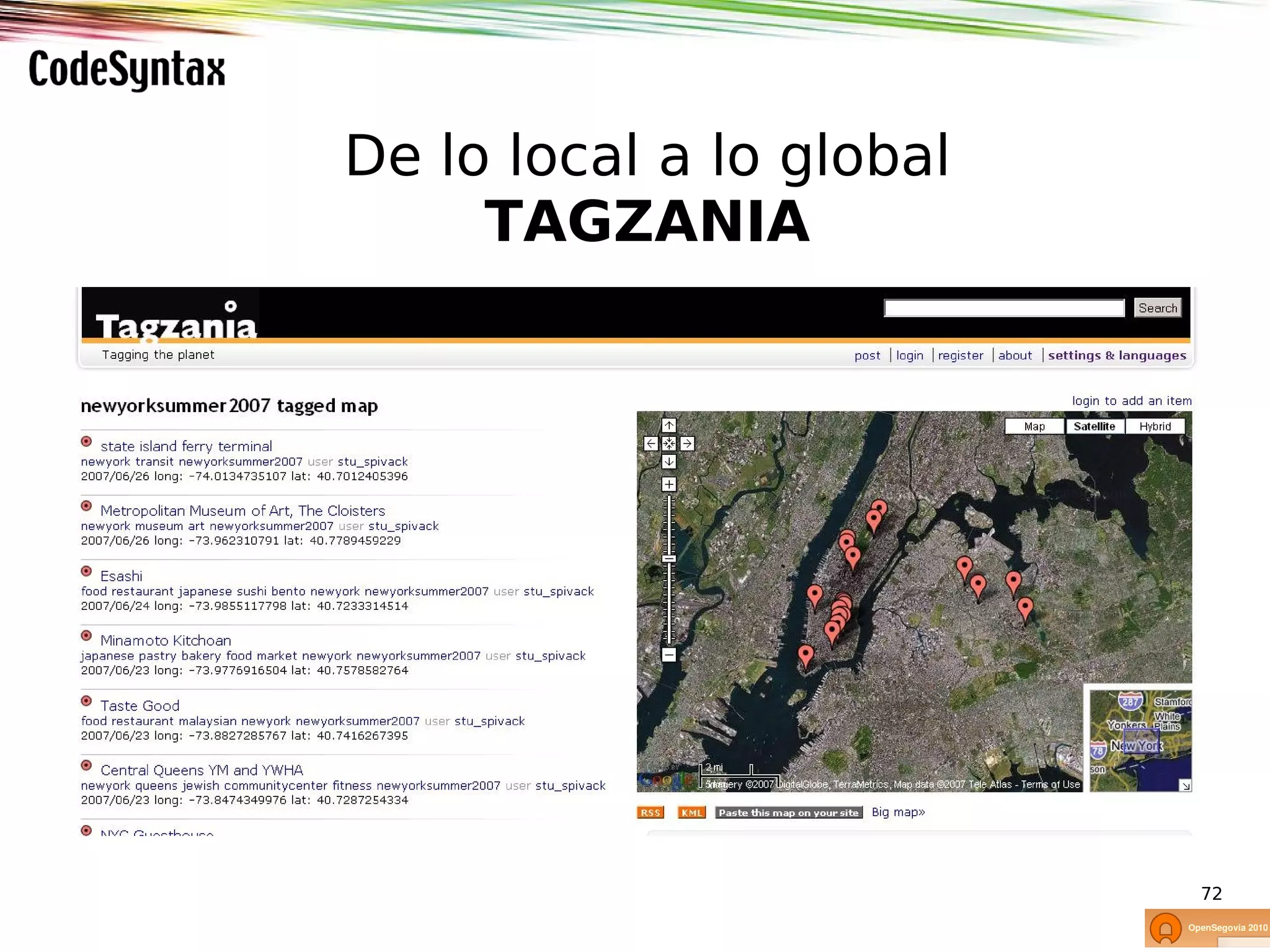Open the post link
The width and height of the screenshot is (1270, 952).
[x=867, y=356]
